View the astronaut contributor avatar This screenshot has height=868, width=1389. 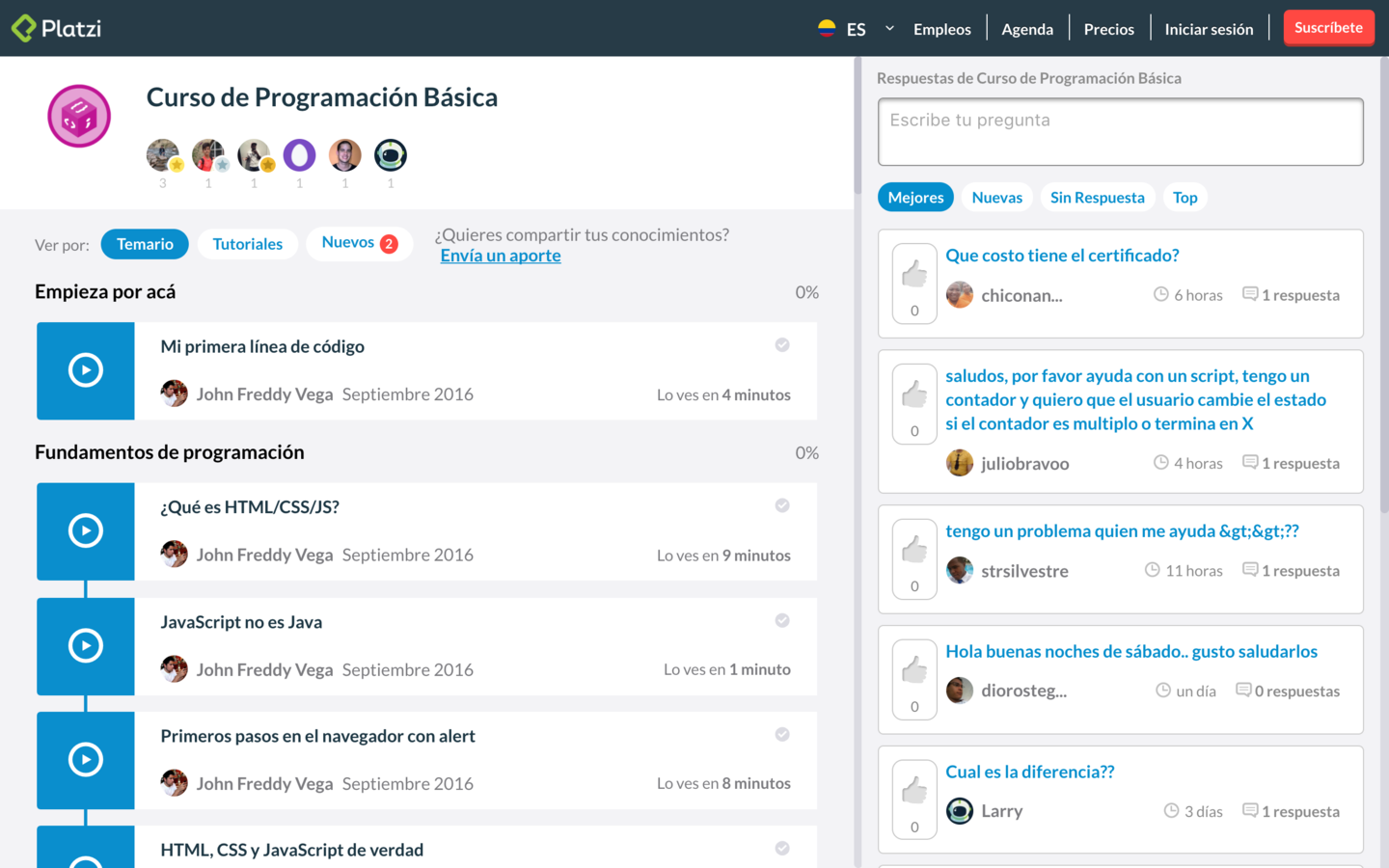(x=391, y=154)
